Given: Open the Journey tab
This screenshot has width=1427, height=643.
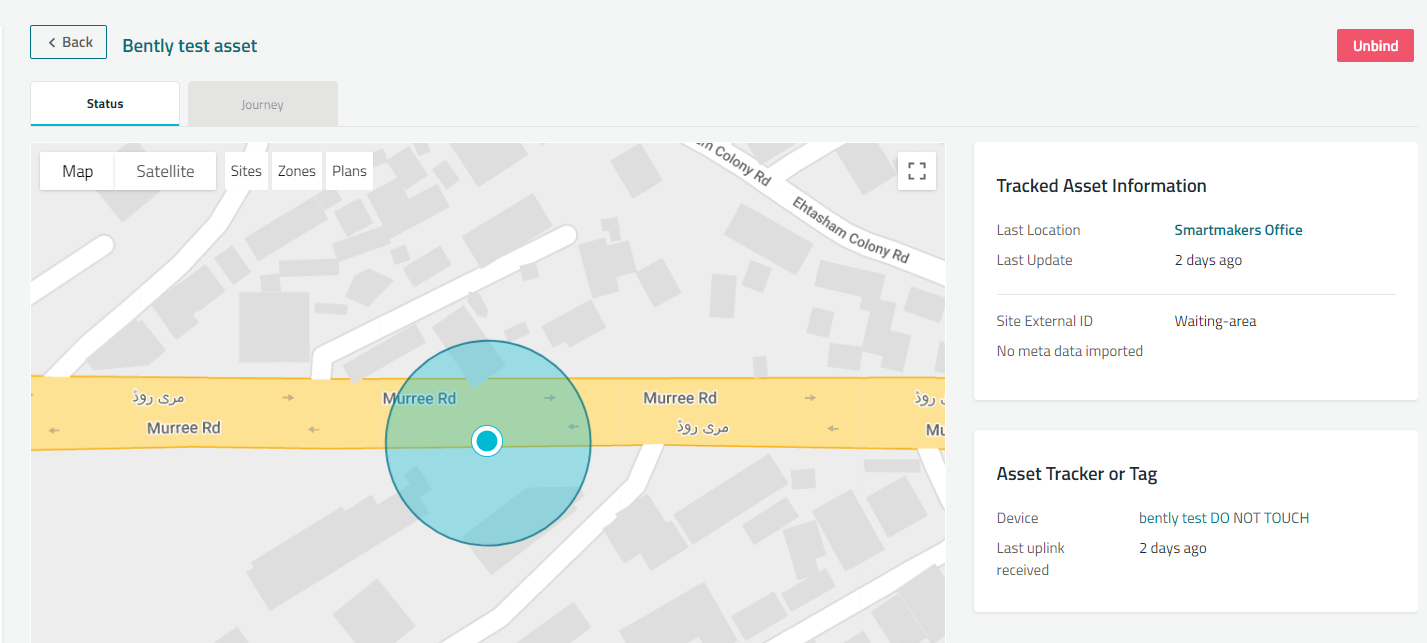Looking at the screenshot, I should click(x=262, y=104).
